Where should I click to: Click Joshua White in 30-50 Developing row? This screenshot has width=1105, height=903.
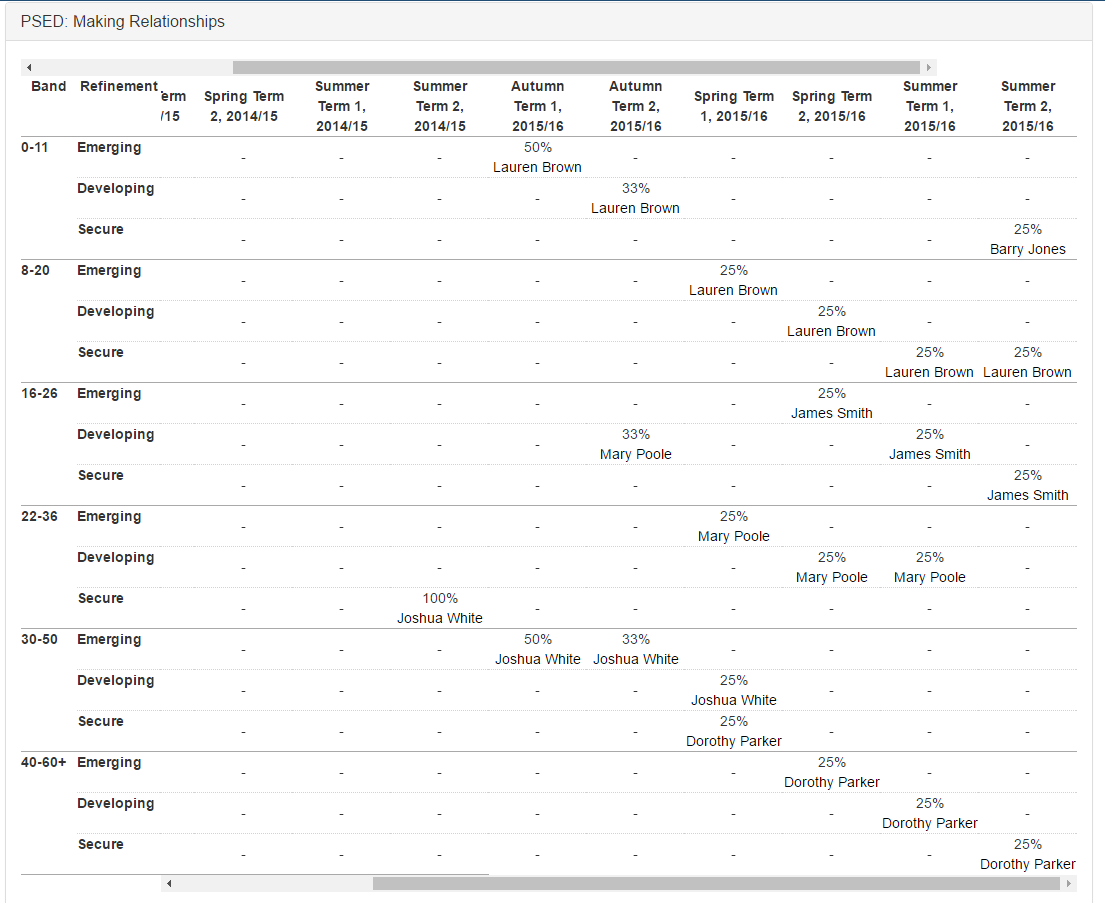point(734,700)
